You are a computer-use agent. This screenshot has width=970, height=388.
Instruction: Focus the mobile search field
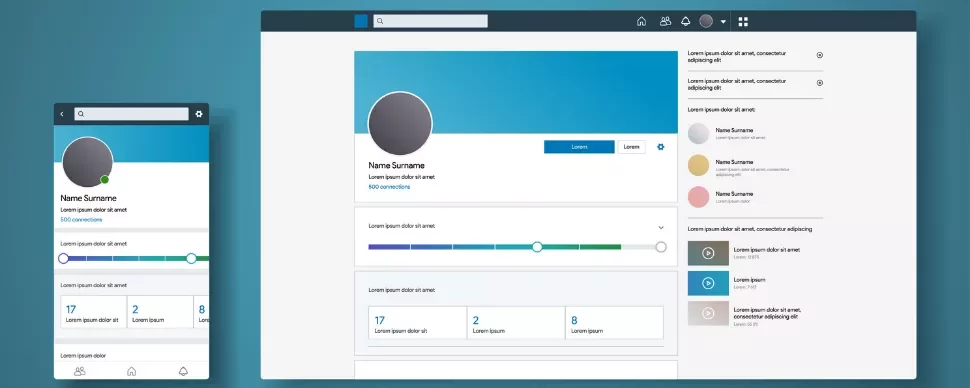131,114
